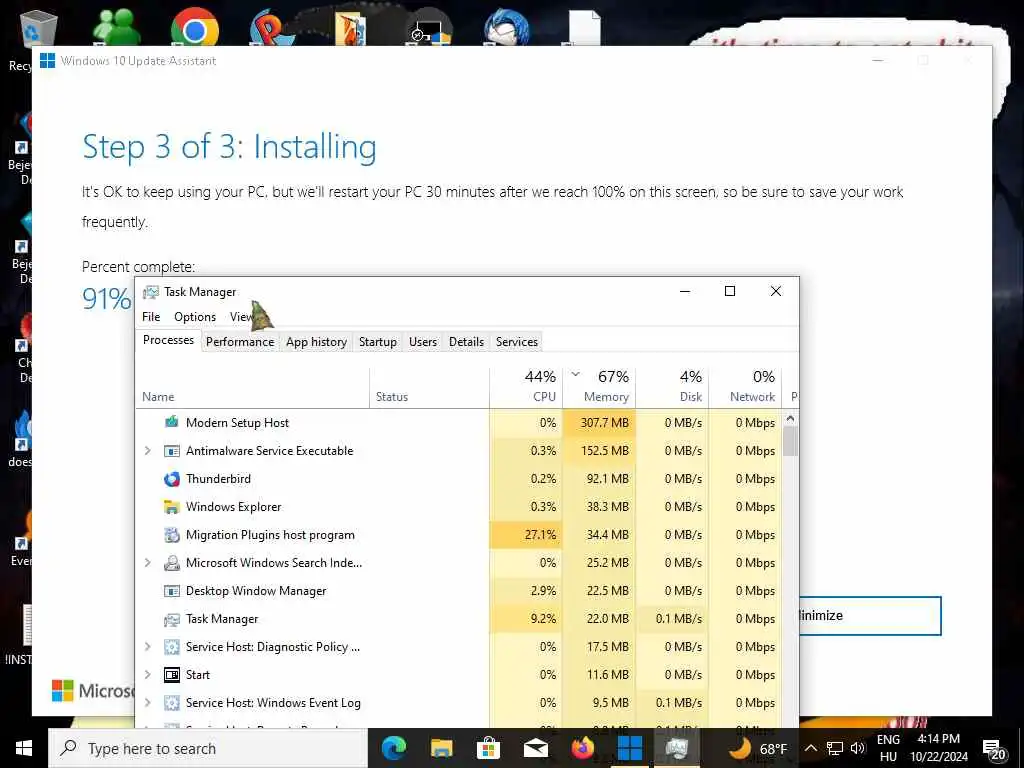Click the Start process icon in list

tap(172, 675)
